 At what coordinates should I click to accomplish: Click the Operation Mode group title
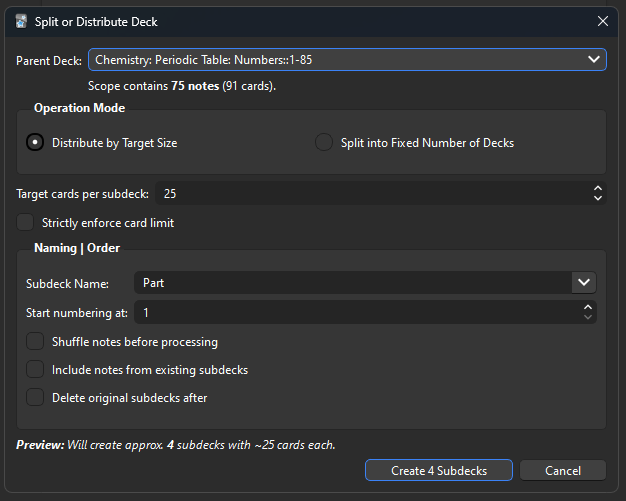pyautogui.click(x=79, y=108)
